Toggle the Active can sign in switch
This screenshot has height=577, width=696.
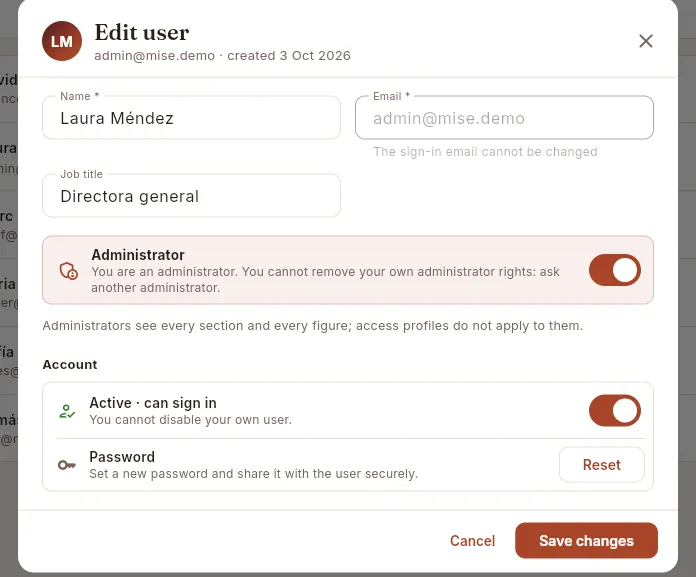click(x=614, y=411)
